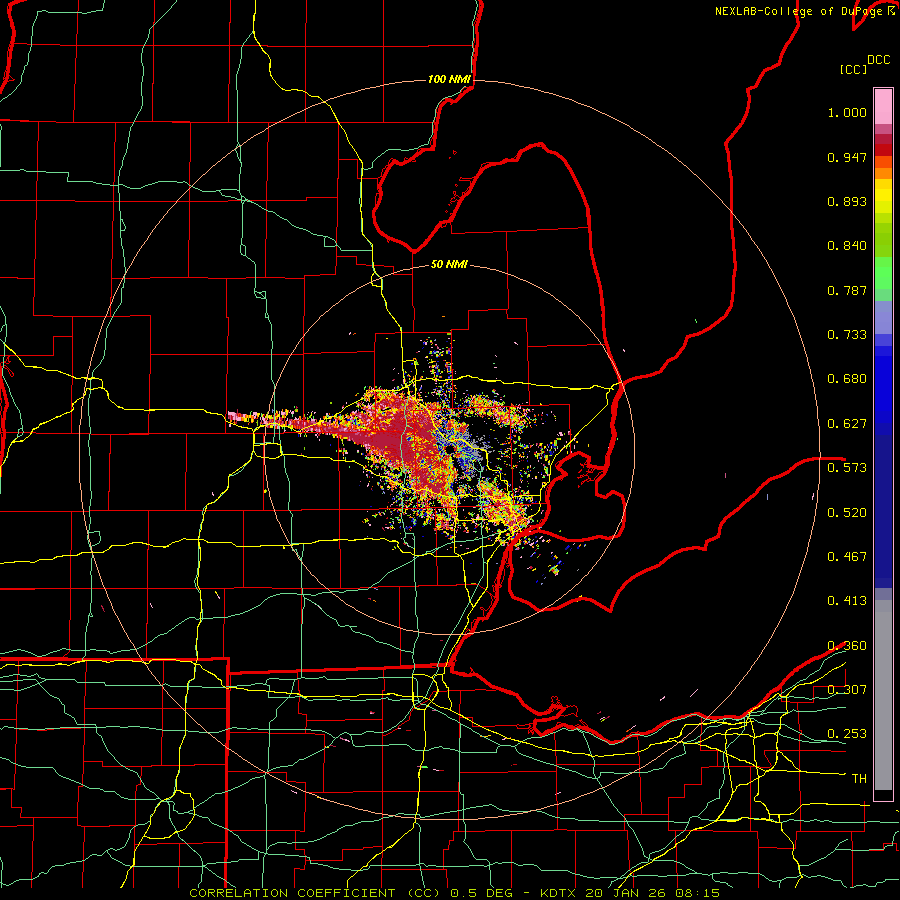900x900 pixels.
Task: Click the 0.467 color bar value
Action: 847,557
